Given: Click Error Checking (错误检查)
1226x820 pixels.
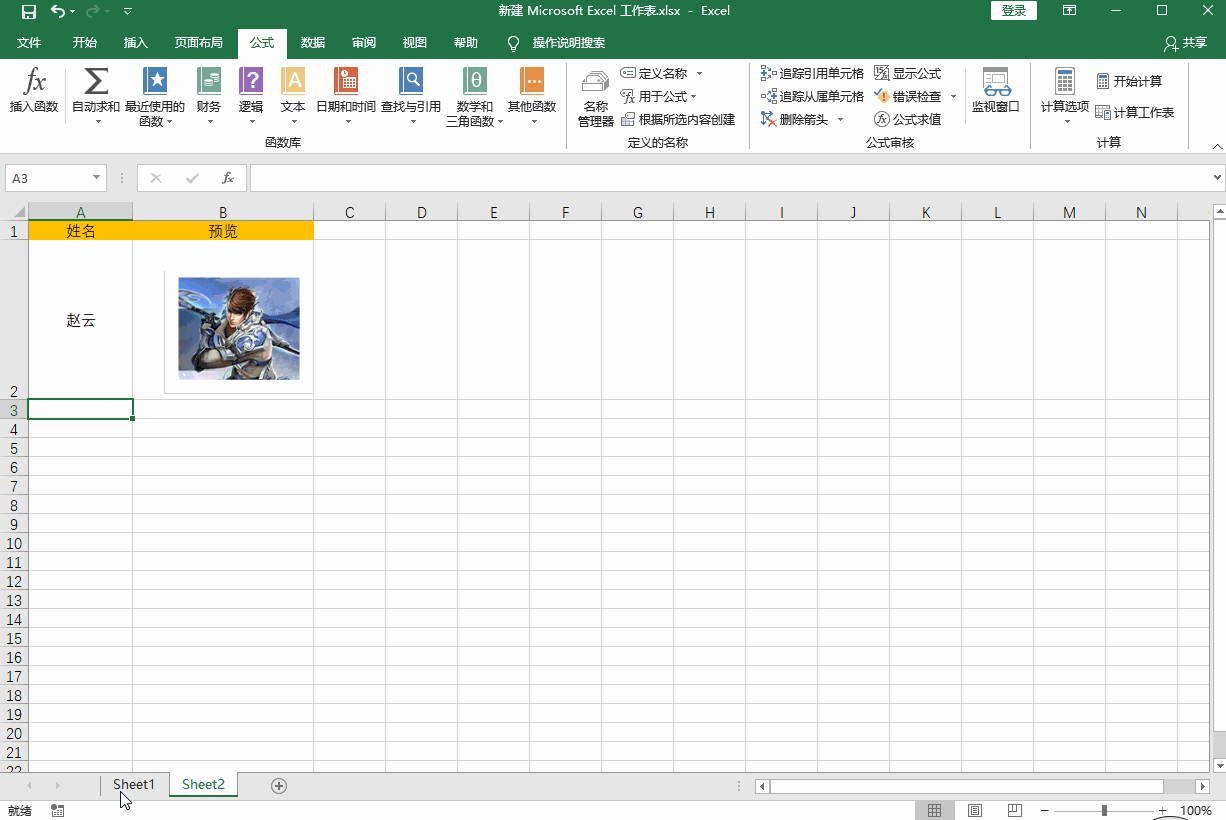Looking at the screenshot, I should pyautogui.click(x=908, y=96).
